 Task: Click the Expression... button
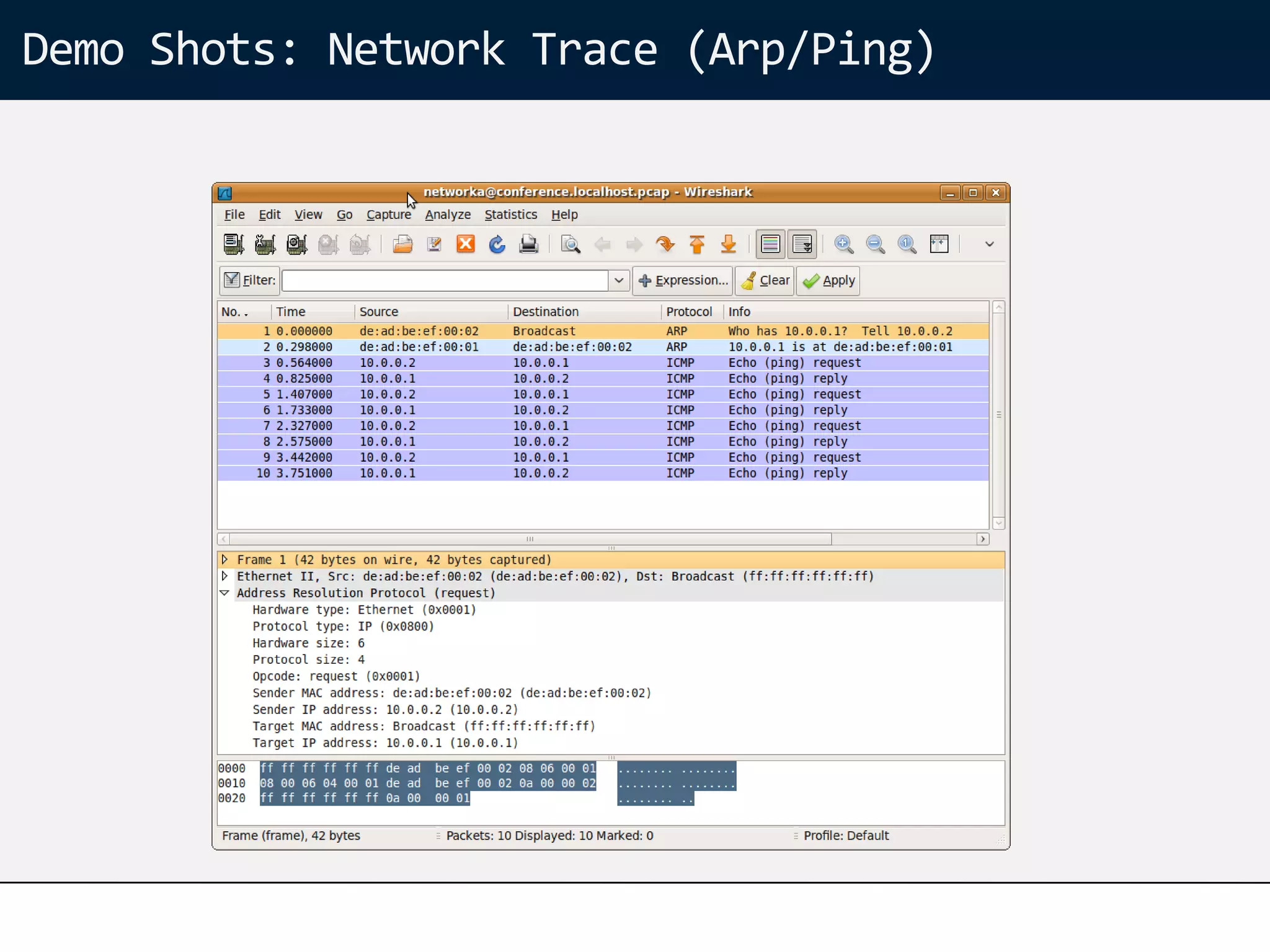pos(683,280)
